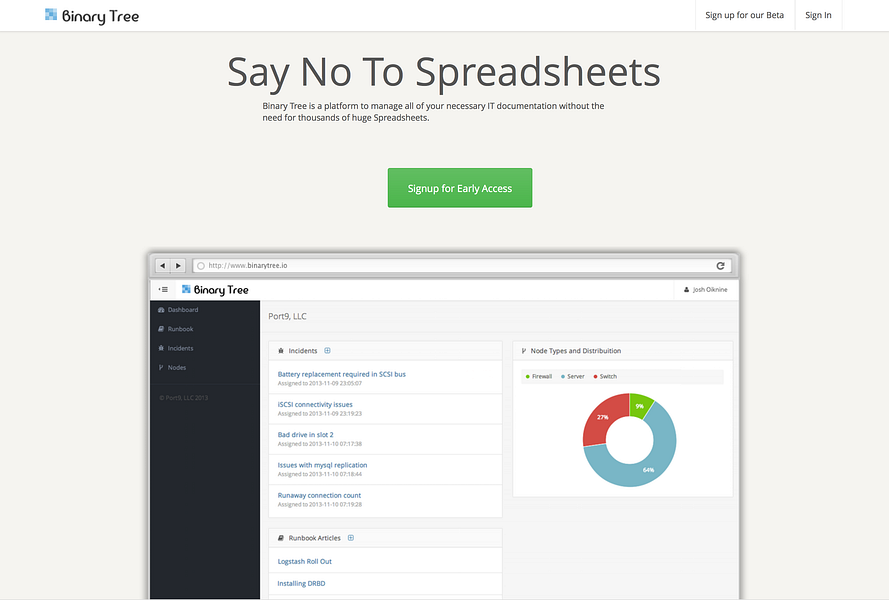This screenshot has height=600, width=889.
Task: Click the Port9, LLC heading
Action: pyautogui.click(x=287, y=316)
